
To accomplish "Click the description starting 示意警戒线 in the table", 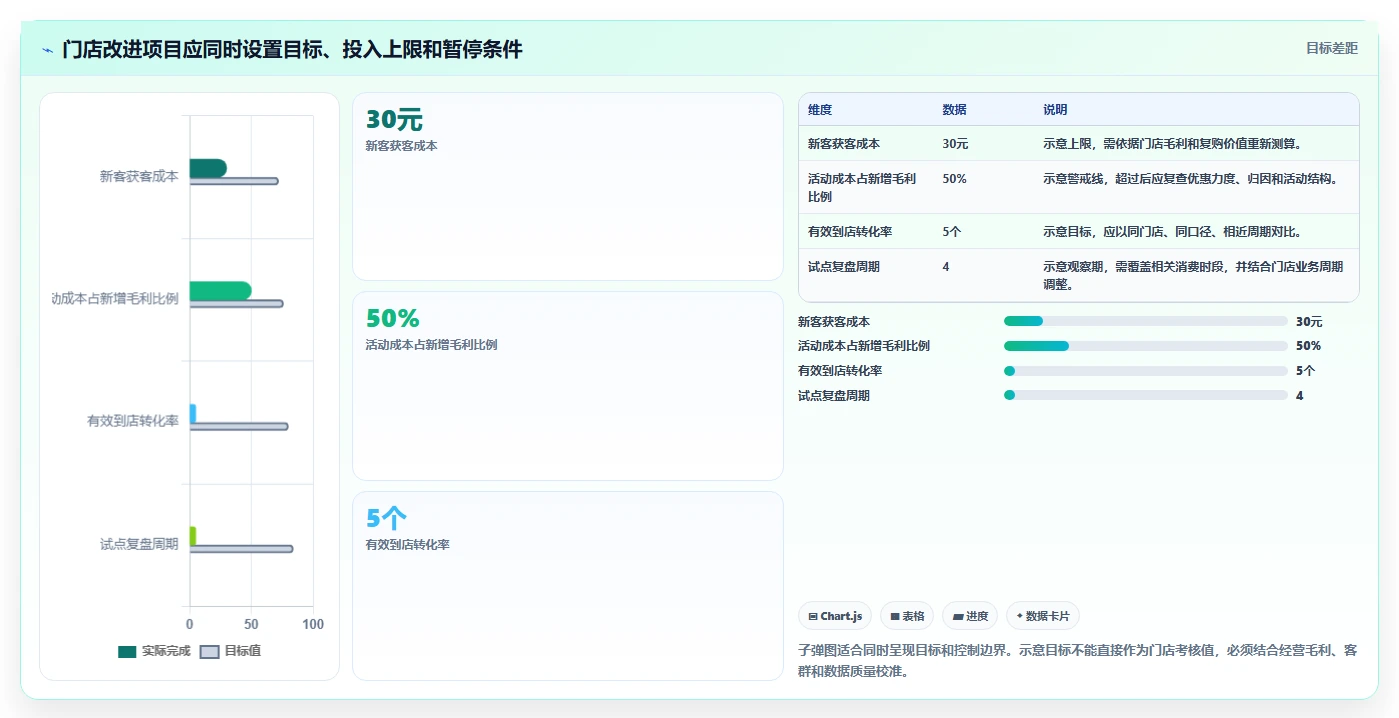I will [x=1190, y=179].
